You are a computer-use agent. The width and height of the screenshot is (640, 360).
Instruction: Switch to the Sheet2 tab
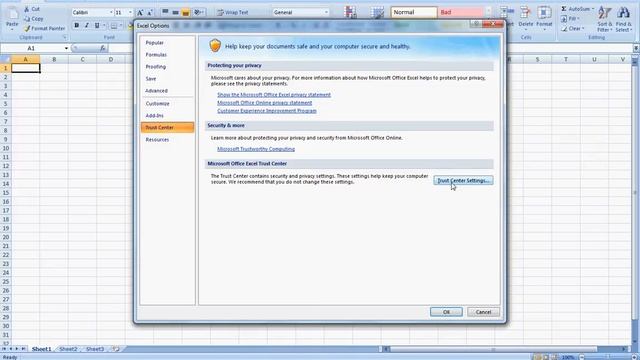pos(68,349)
